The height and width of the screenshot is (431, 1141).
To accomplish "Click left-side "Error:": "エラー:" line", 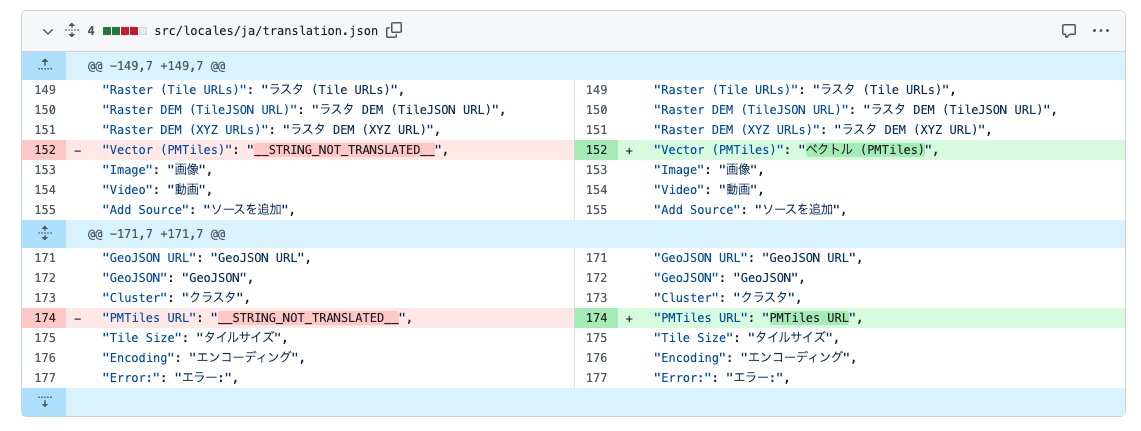I will pyautogui.click(x=170, y=378).
